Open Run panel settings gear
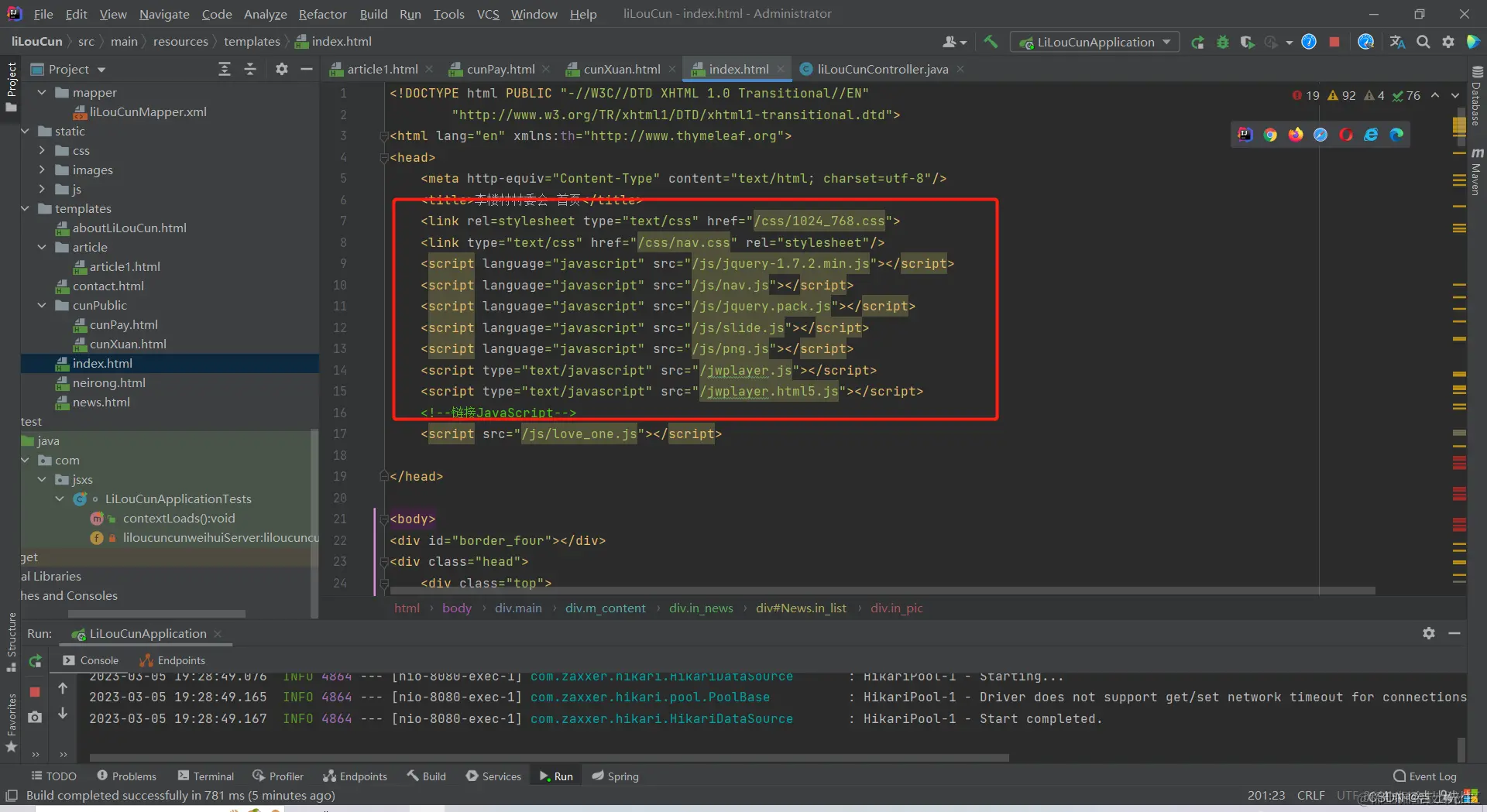The image size is (1487, 812). pyautogui.click(x=1429, y=633)
